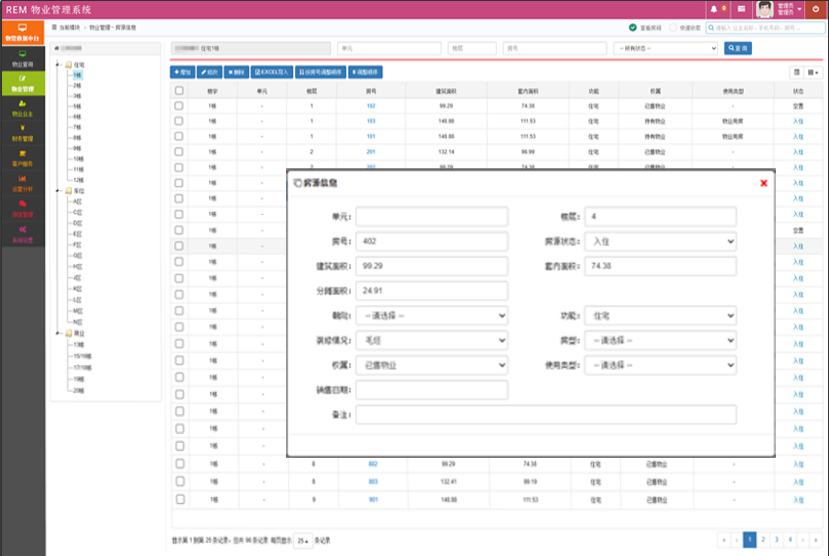This screenshot has width=829, height=556.
Task: Open 物业查询 in the sidebar
Action: point(22,58)
